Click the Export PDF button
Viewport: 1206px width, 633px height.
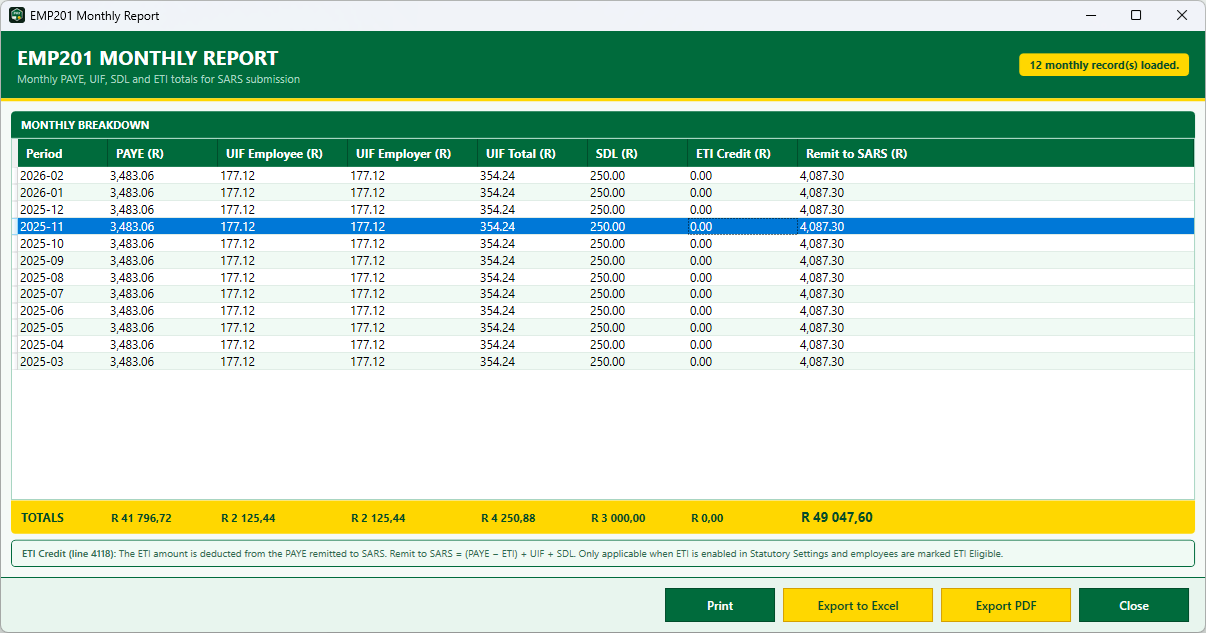pyautogui.click(x=1006, y=605)
